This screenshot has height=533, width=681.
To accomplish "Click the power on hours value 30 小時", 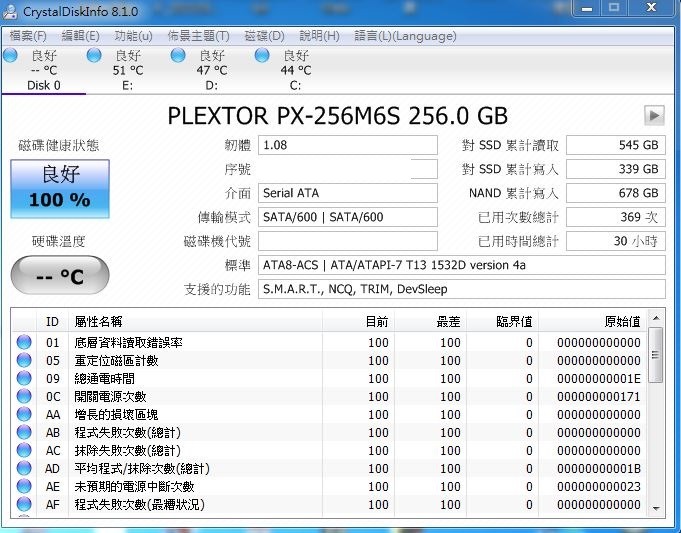I will click(x=615, y=241).
